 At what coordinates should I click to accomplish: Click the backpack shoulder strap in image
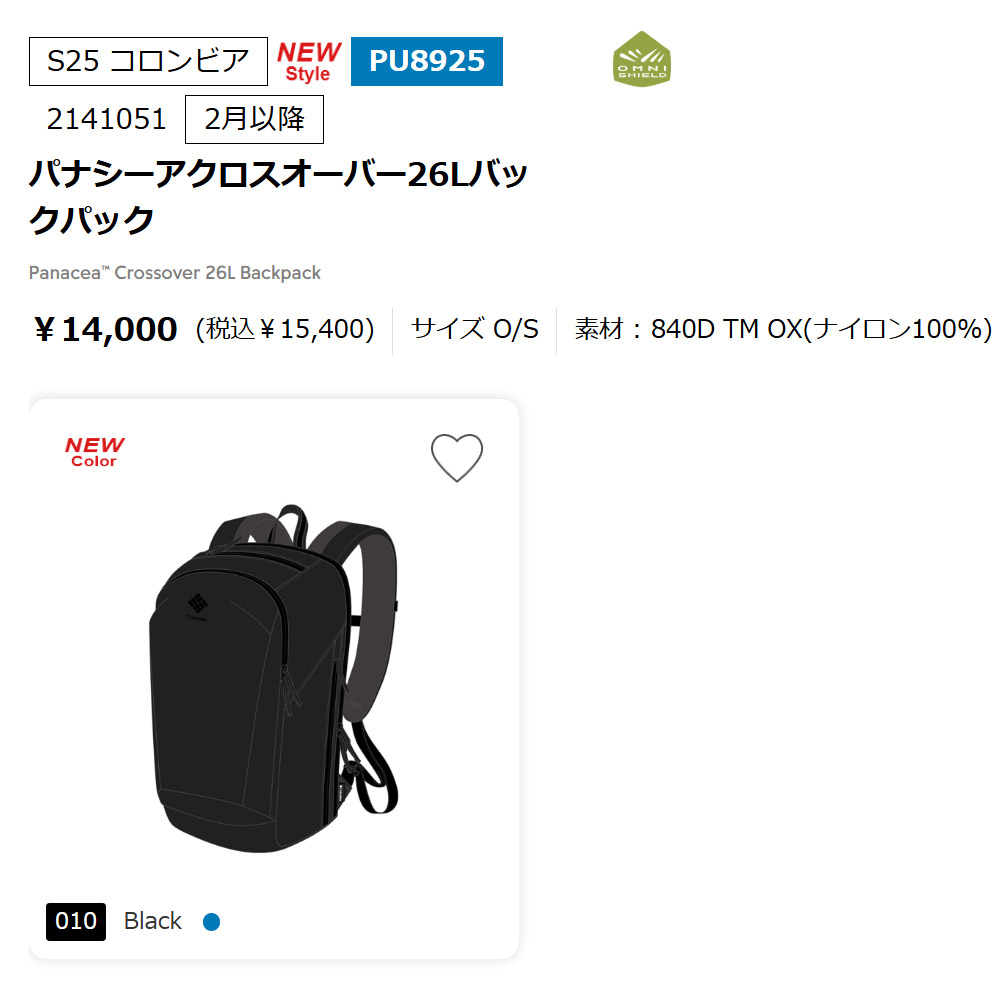coord(370,612)
